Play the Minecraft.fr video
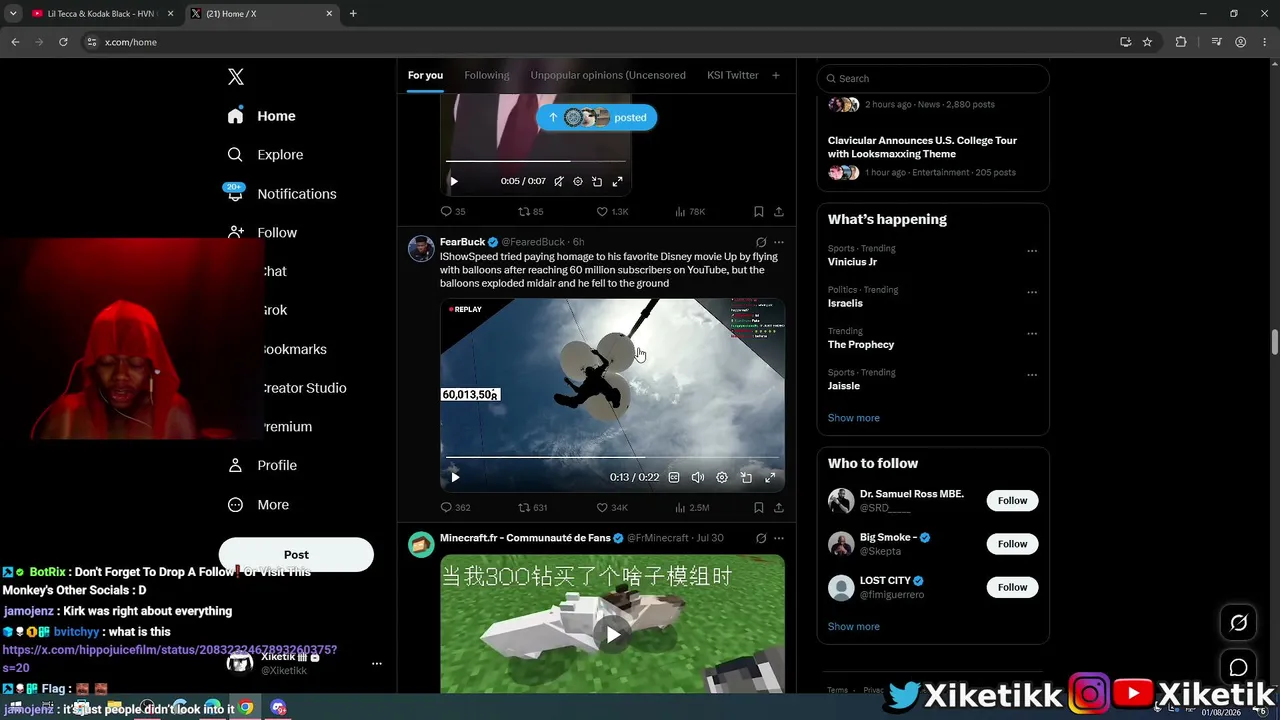1280x720 pixels. coord(612,634)
